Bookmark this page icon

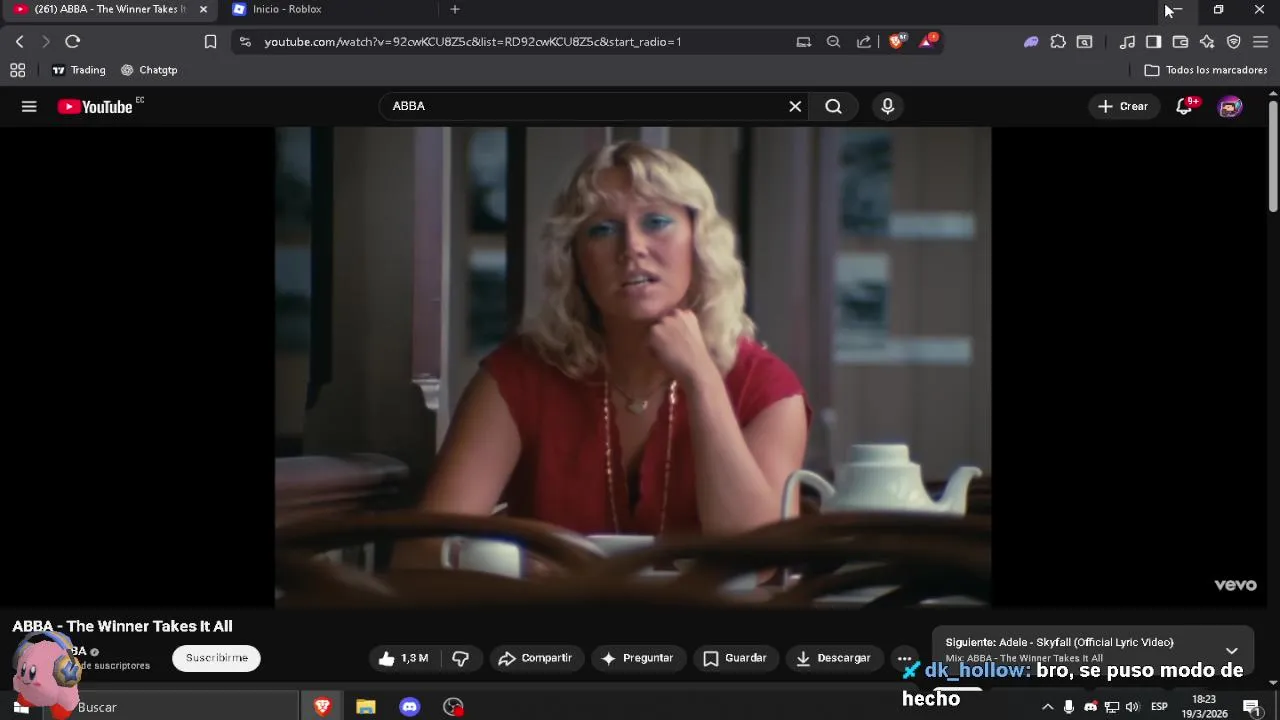pyautogui.click(x=210, y=42)
